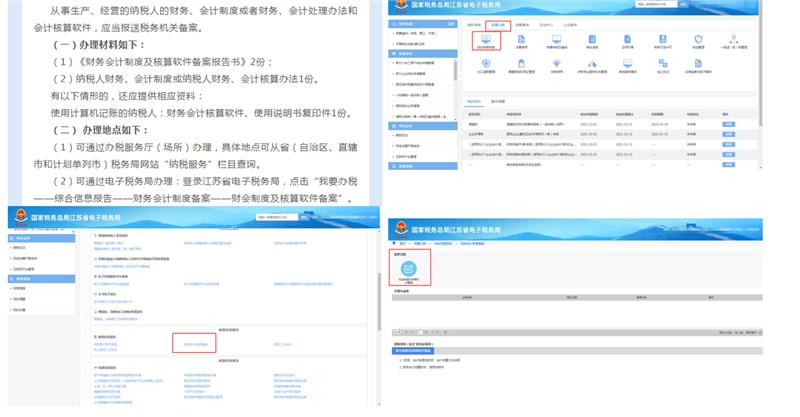The height and width of the screenshot is (417, 800).
Task: Click the document icon beside the red-boxed monitor icon
Action: pos(521,39)
